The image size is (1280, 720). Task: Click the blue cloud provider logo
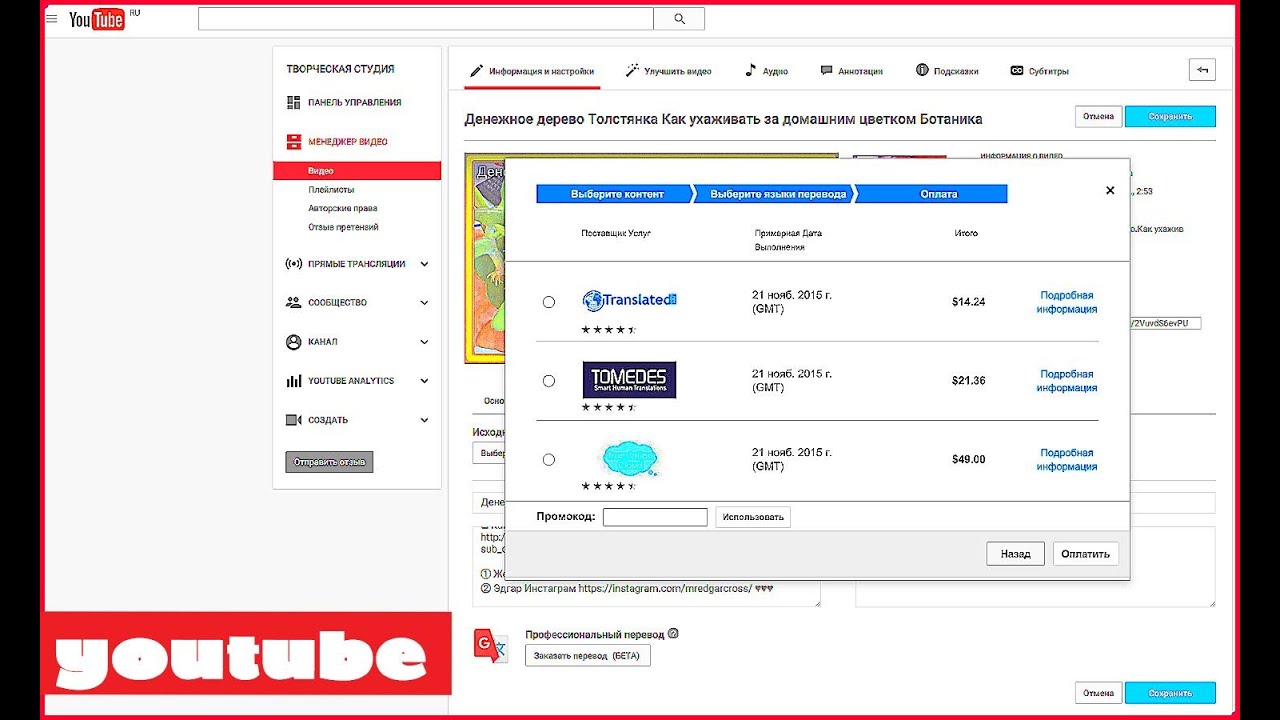pos(630,459)
